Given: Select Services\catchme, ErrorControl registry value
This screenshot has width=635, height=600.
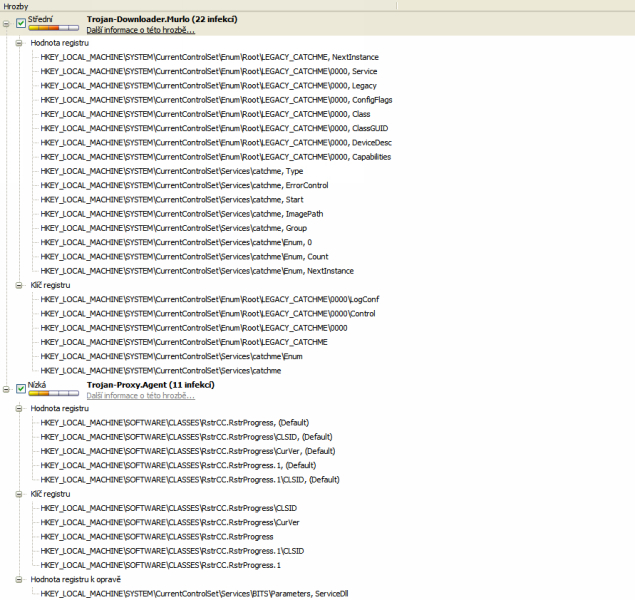Looking at the screenshot, I should (184, 185).
